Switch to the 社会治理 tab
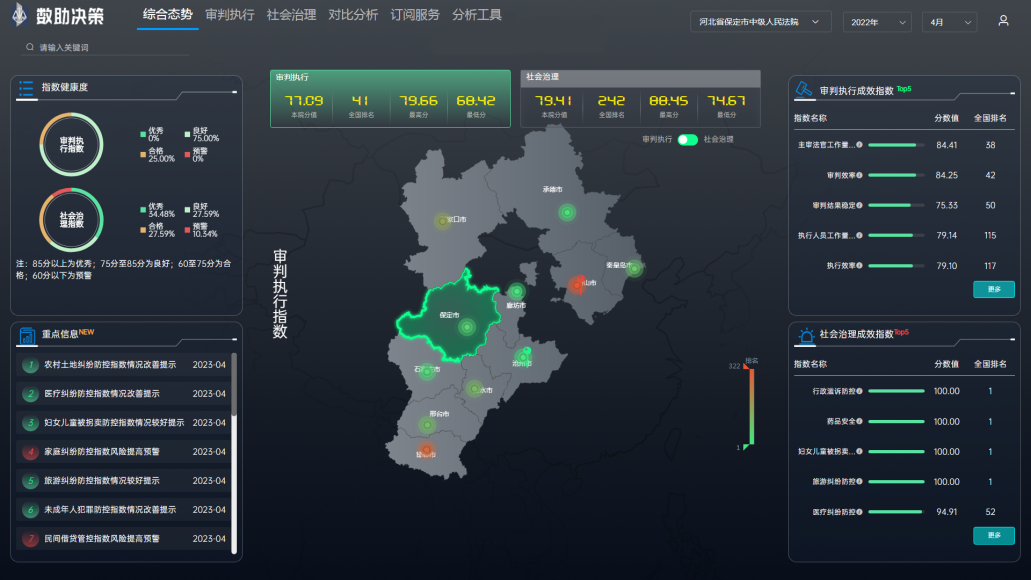The width and height of the screenshot is (1031, 580). point(291,15)
